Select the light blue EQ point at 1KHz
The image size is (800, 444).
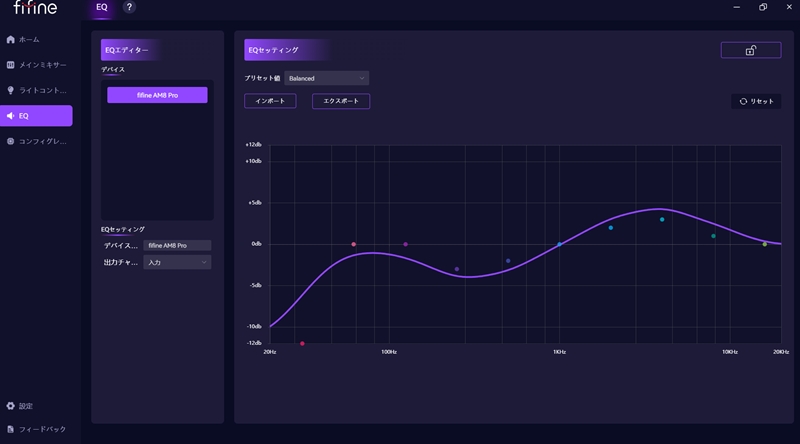click(559, 244)
